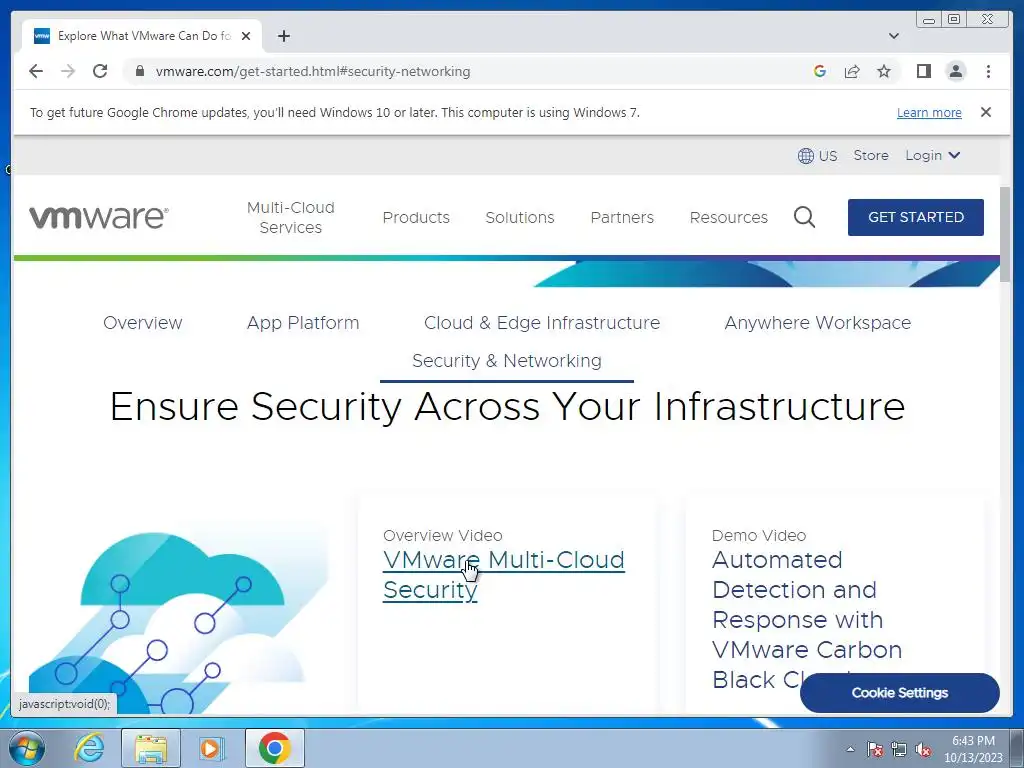Click the volume tray icon
The height and width of the screenshot is (768, 1024).
[x=923, y=749]
